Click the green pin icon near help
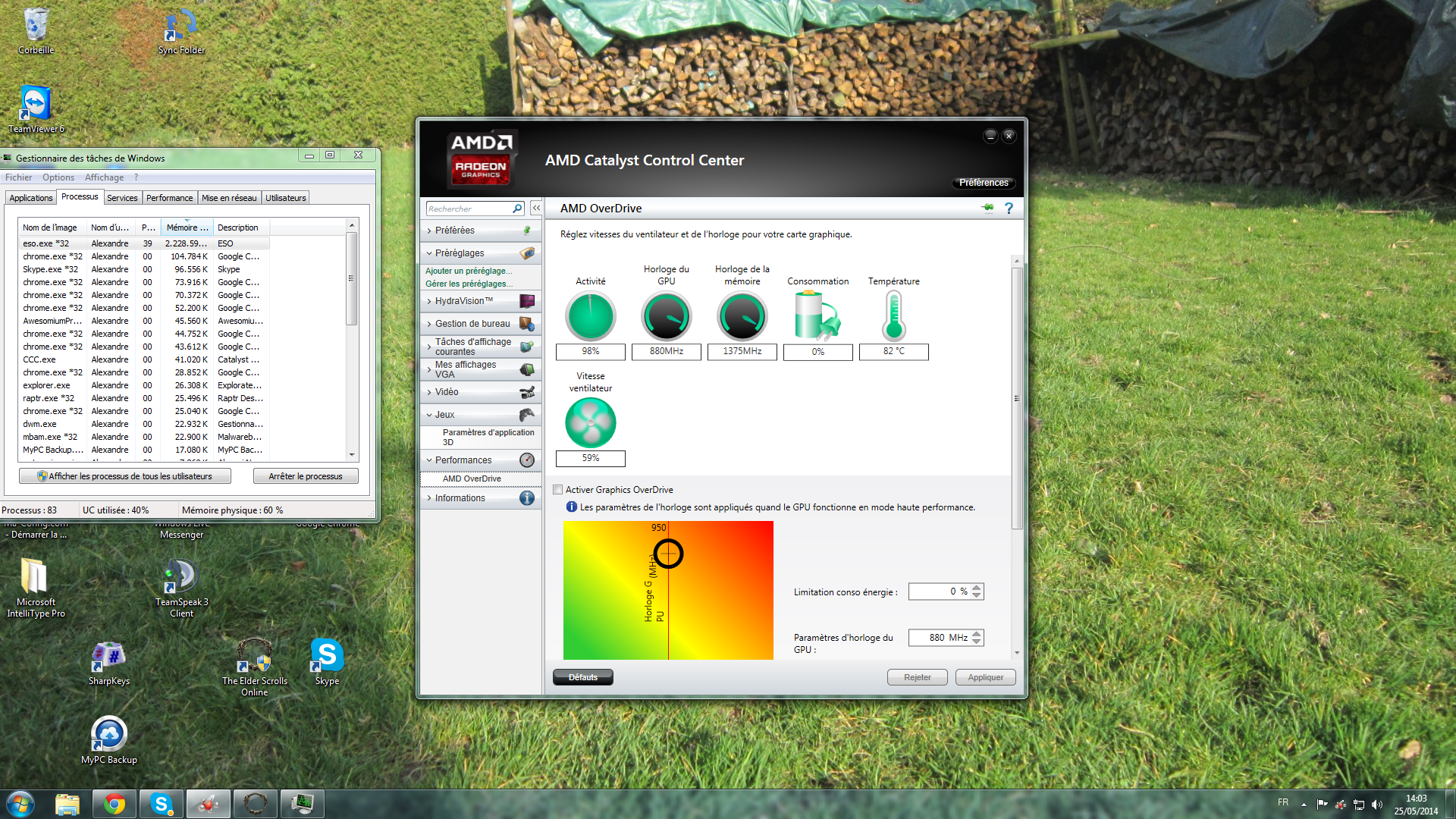The image size is (1456, 819). pos(987,208)
